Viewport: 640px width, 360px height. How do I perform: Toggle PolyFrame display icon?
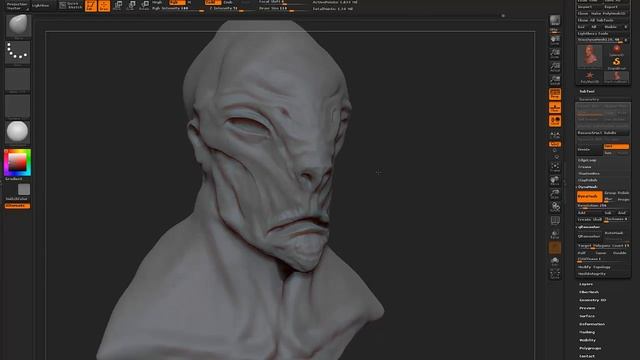(555, 221)
